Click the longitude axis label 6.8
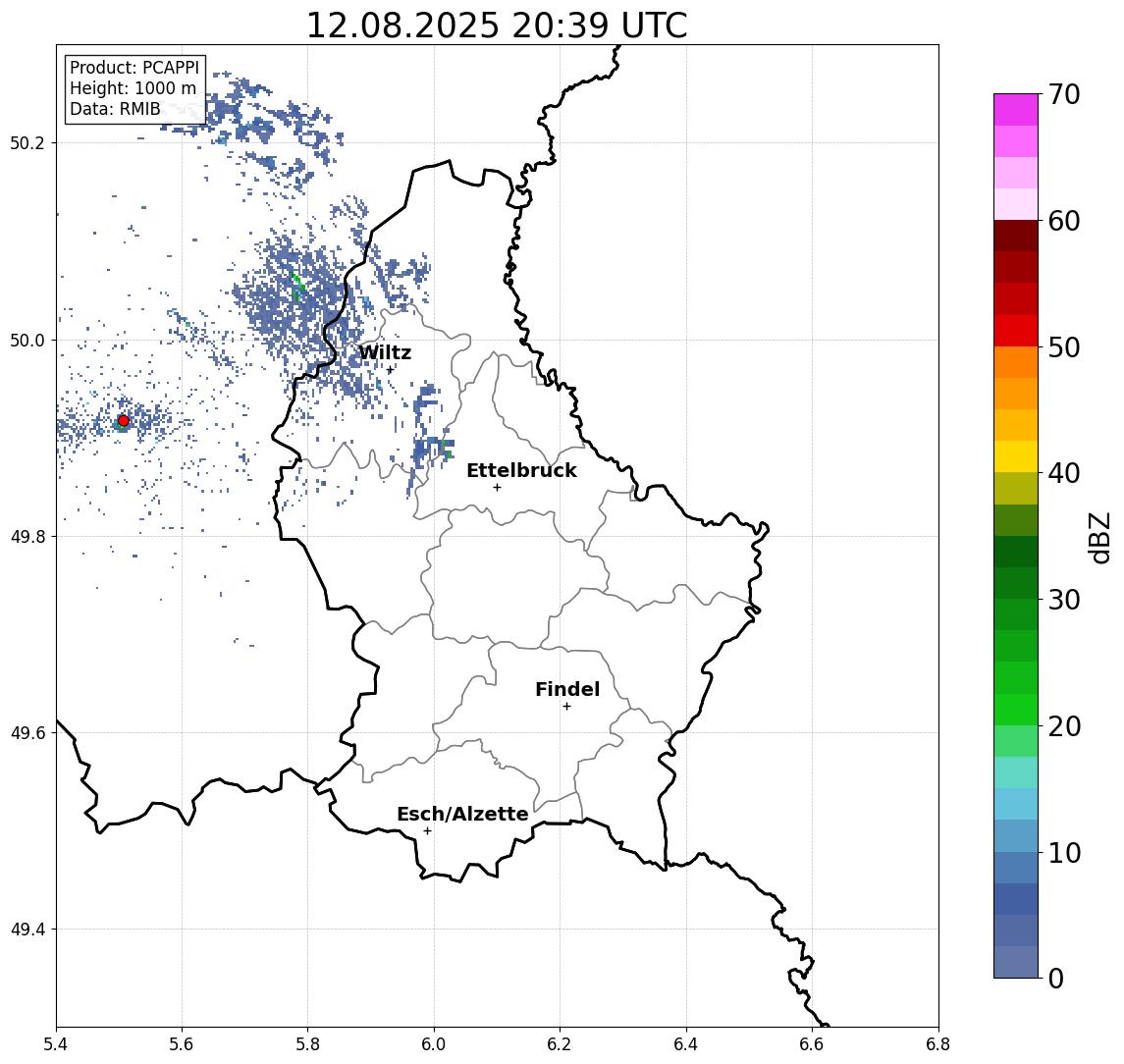The width and height of the screenshot is (1124, 1064). pos(938,1044)
